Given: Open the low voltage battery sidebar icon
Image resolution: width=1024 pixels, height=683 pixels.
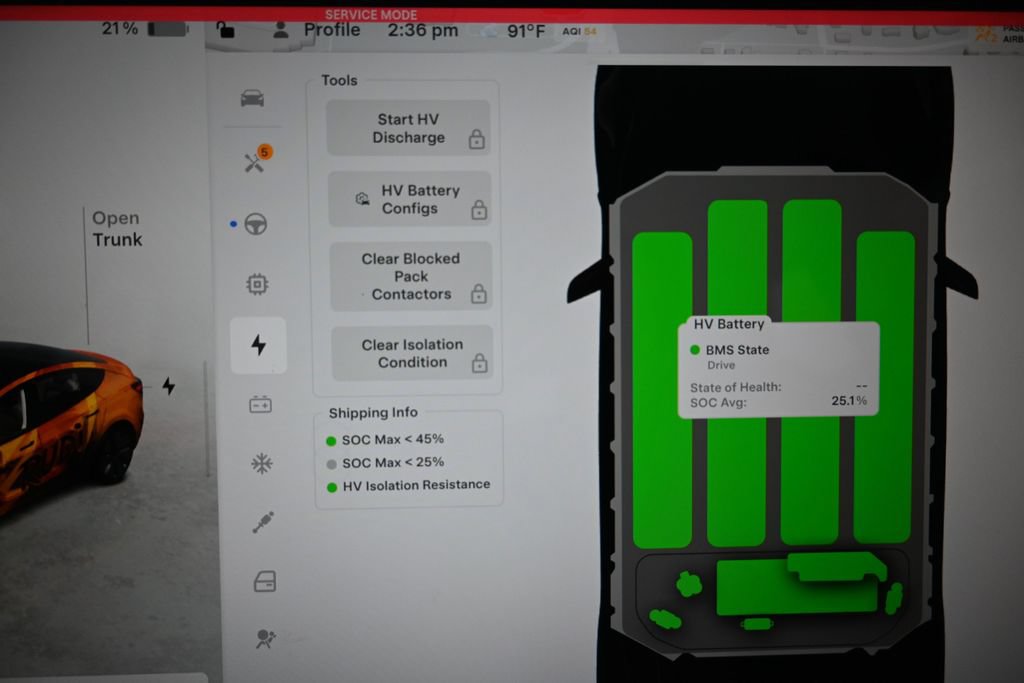Looking at the screenshot, I should coord(260,405).
